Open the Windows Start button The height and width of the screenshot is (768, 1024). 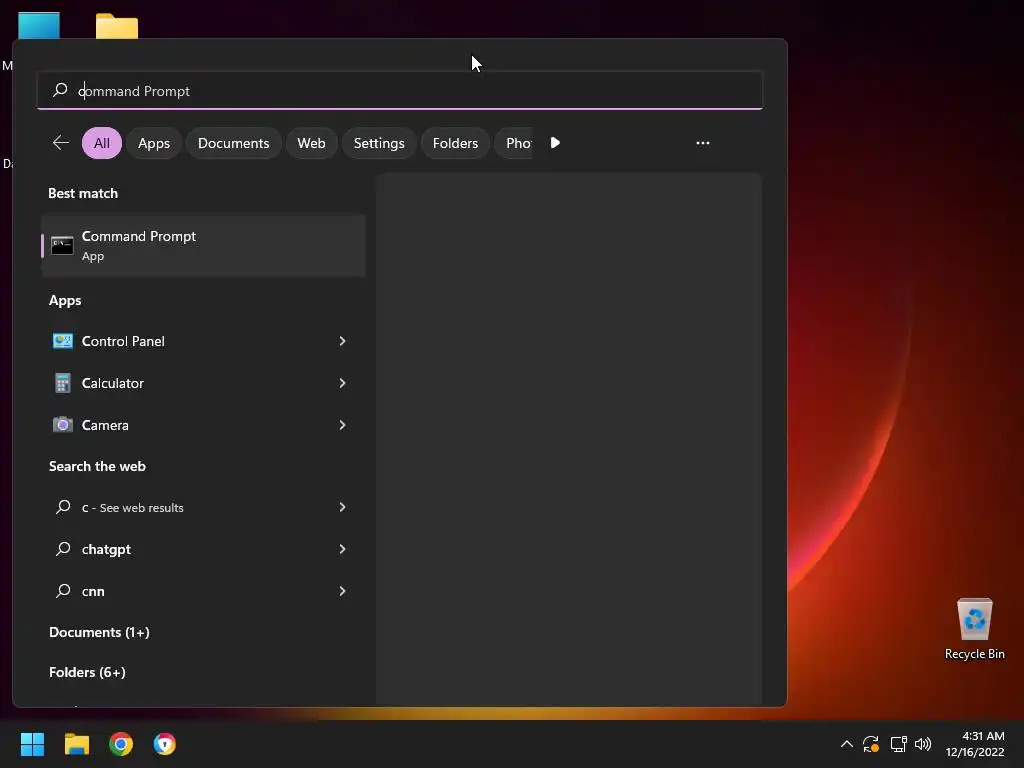tap(32, 744)
